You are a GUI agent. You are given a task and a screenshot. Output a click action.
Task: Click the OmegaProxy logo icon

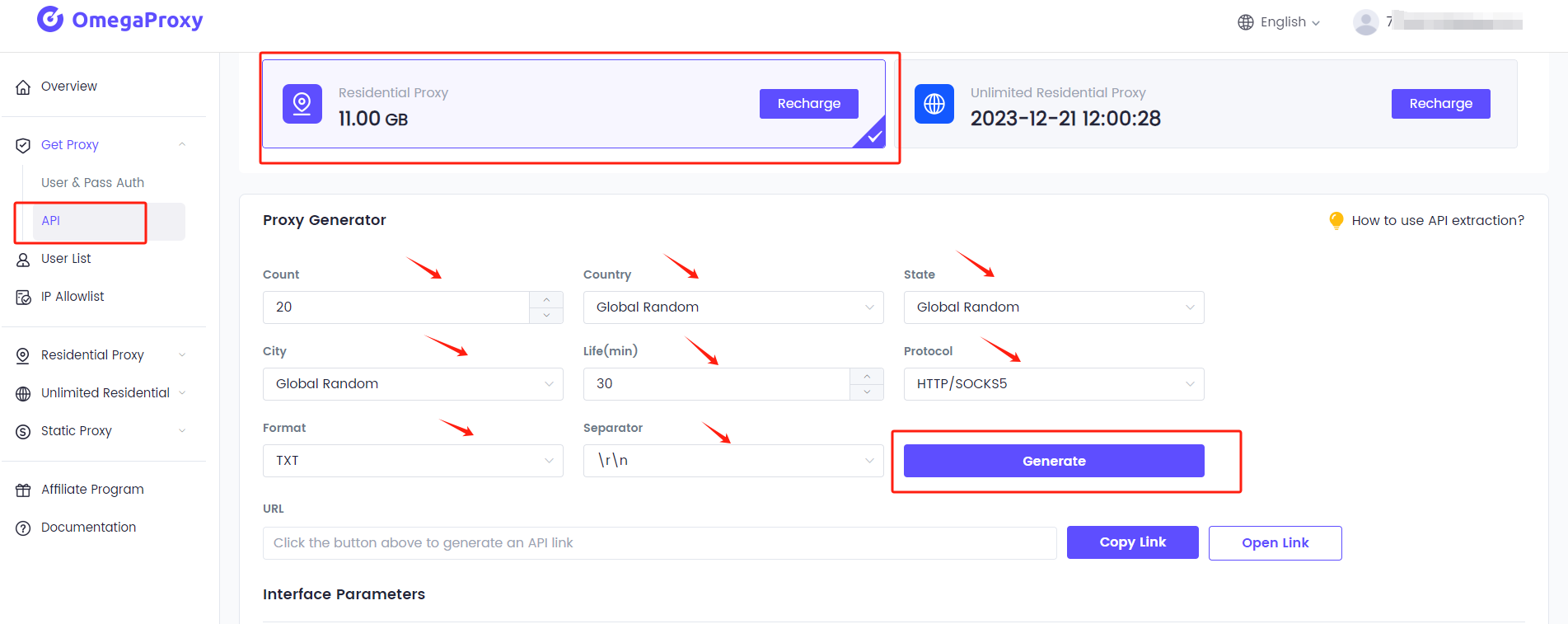pyautogui.click(x=50, y=20)
